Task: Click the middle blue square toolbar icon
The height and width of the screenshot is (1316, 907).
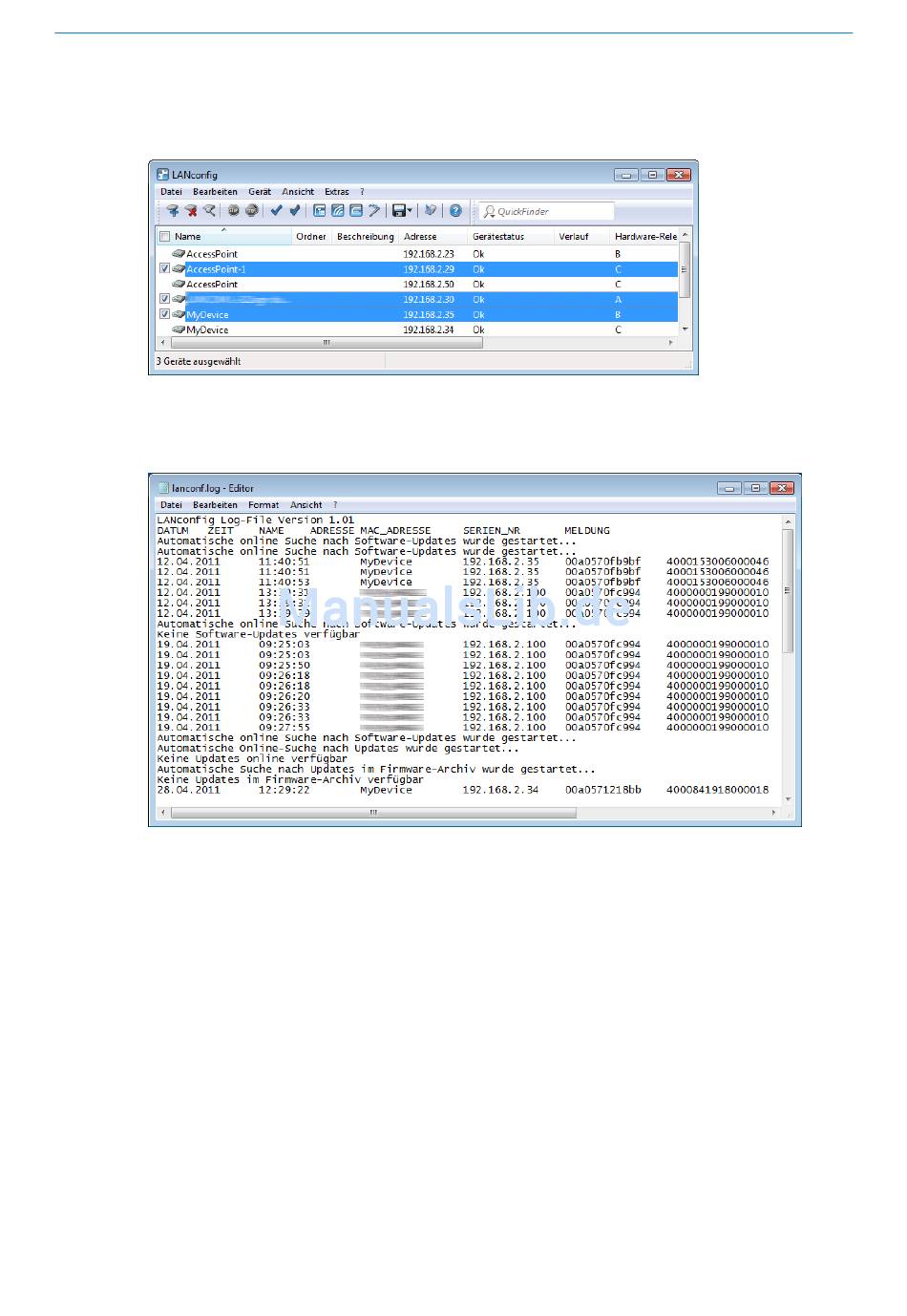Action: 338,211
